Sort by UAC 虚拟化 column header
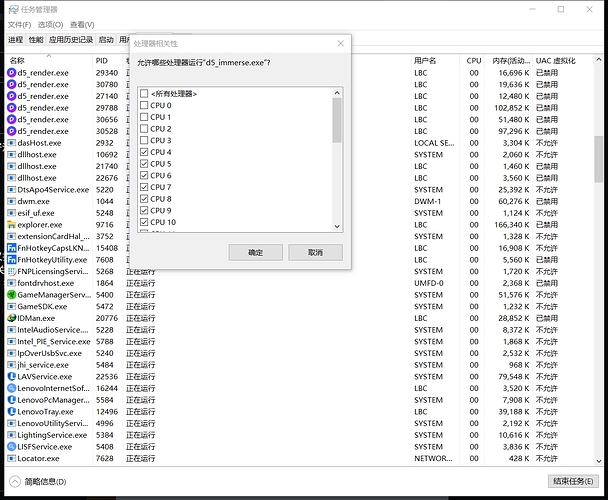Image resolution: width=608 pixels, height=500 pixels. click(x=562, y=61)
